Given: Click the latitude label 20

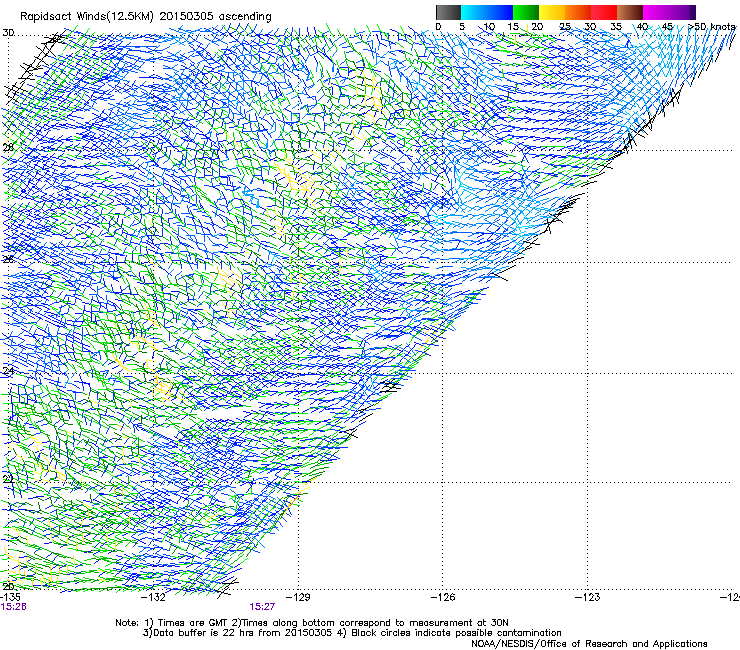Looking at the screenshot, I should 8,587.
